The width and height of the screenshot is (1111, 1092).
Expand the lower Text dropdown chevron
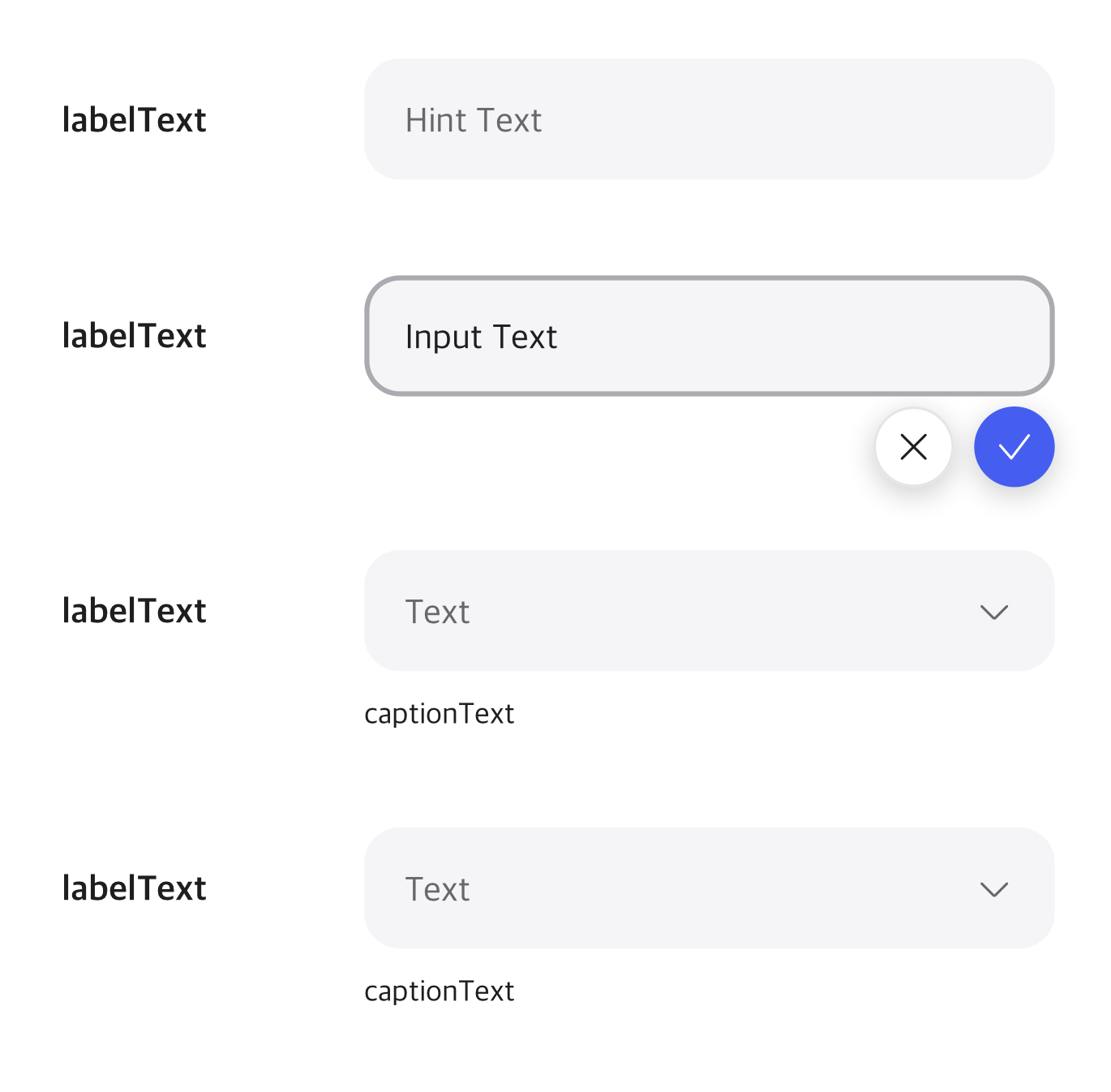(x=993, y=889)
